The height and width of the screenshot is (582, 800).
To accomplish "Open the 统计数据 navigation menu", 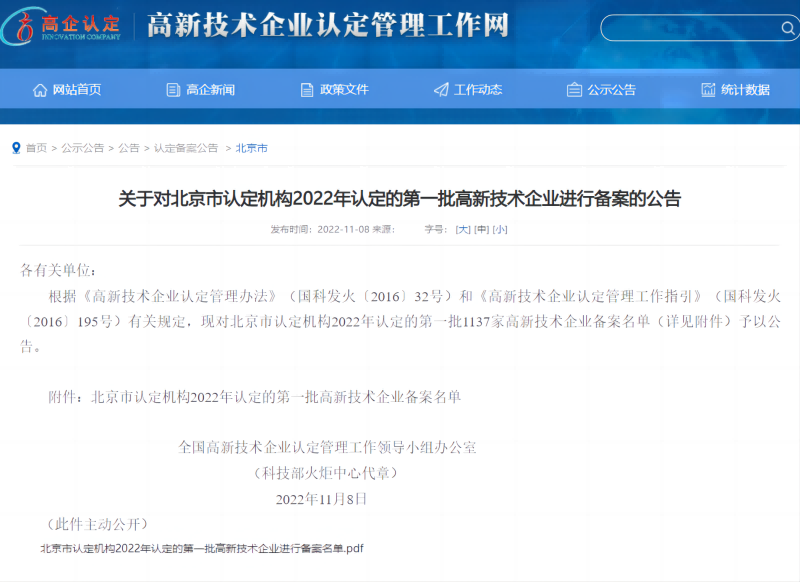I will click(x=745, y=90).
